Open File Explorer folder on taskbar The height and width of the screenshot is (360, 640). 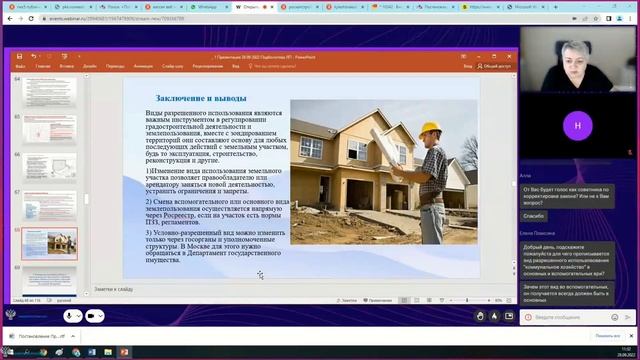coord(108,352)
